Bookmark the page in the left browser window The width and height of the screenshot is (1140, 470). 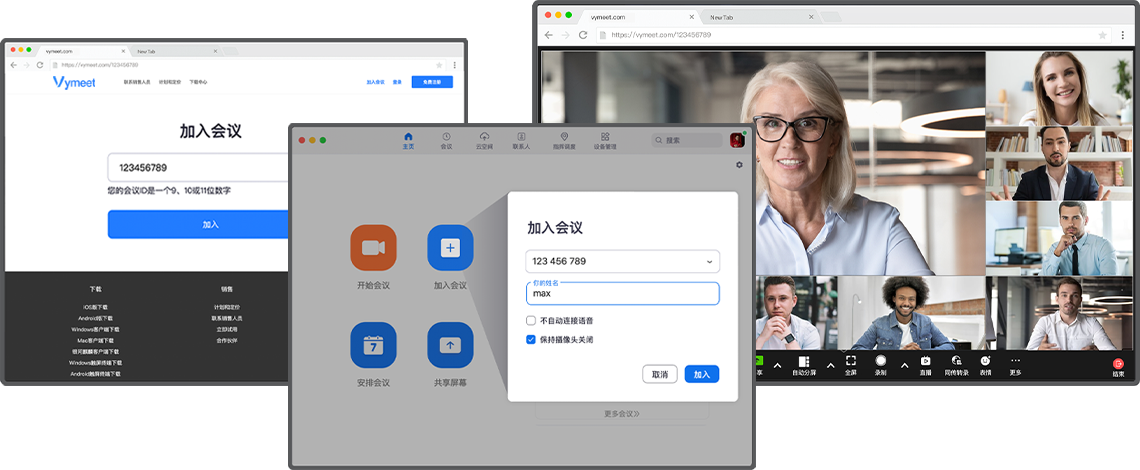coord(439,65)
